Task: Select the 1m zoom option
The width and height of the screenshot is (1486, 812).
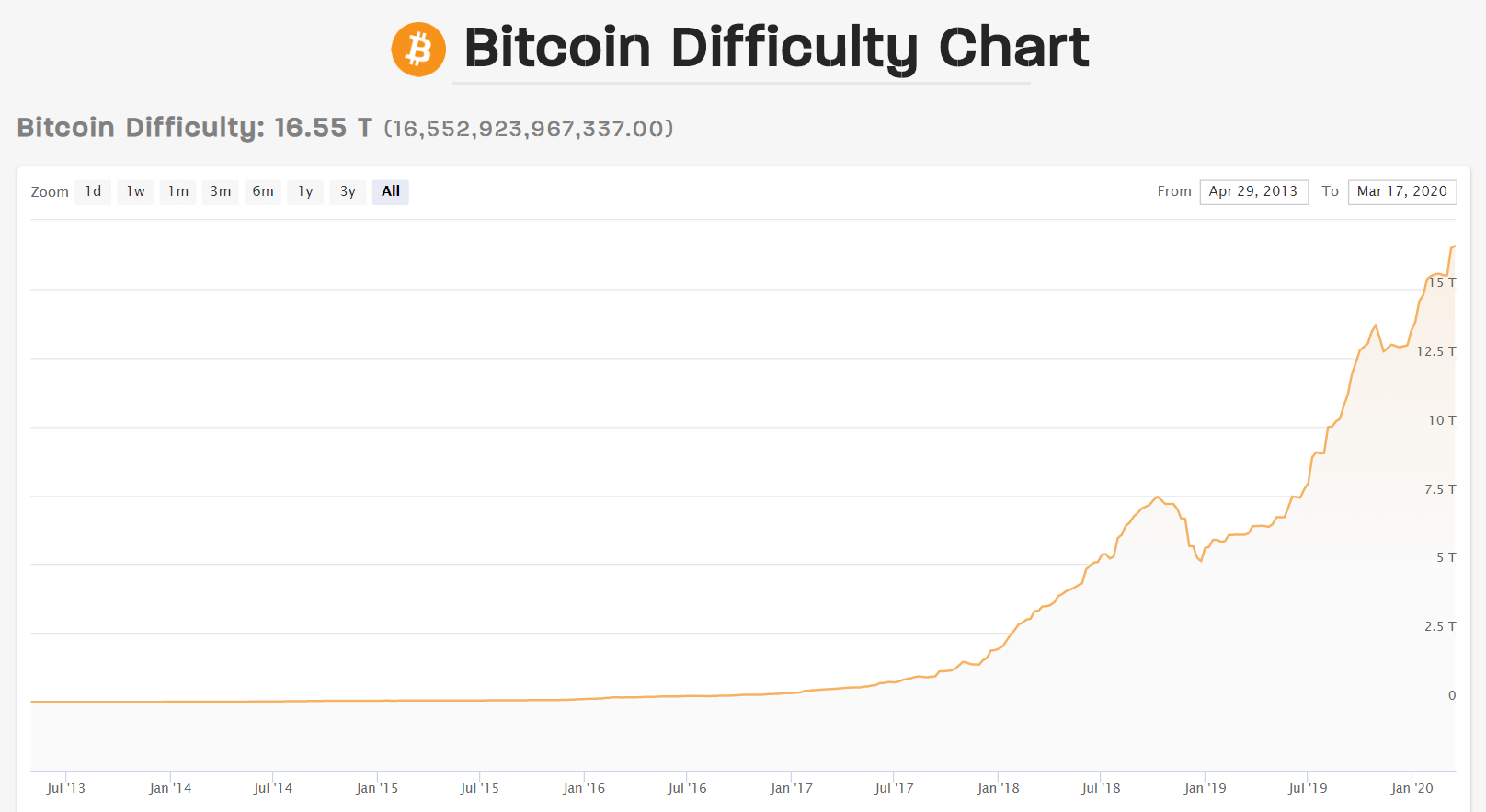Action: click(177, 191)
